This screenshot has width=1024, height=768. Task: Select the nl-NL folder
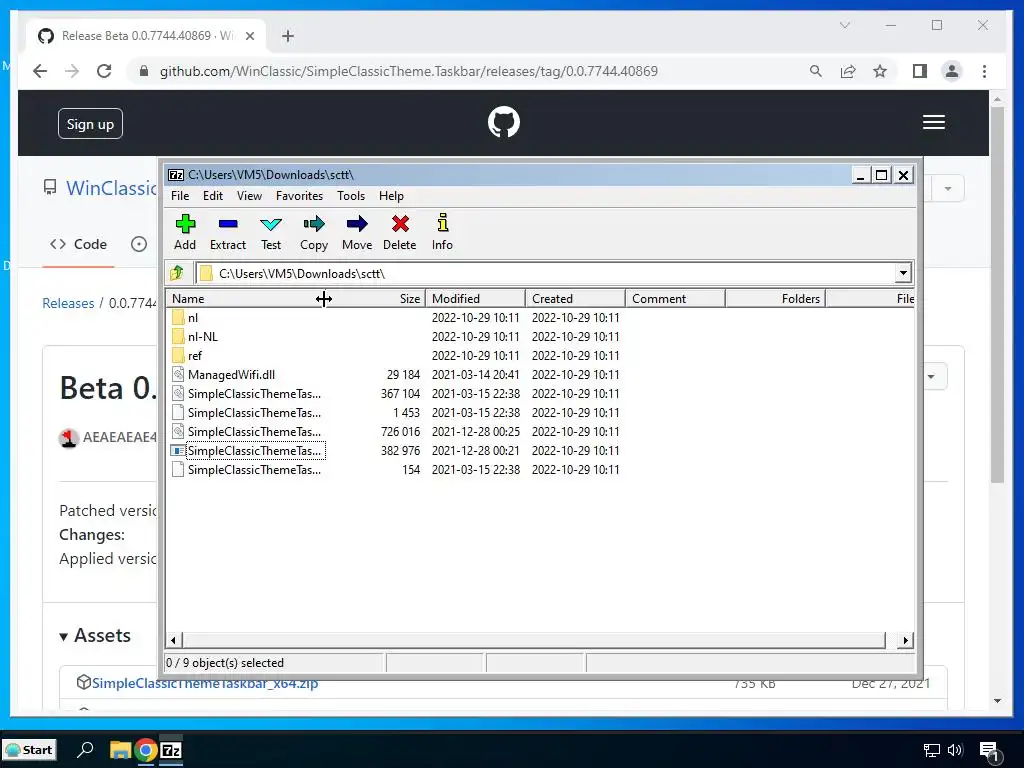click(202, 337)
